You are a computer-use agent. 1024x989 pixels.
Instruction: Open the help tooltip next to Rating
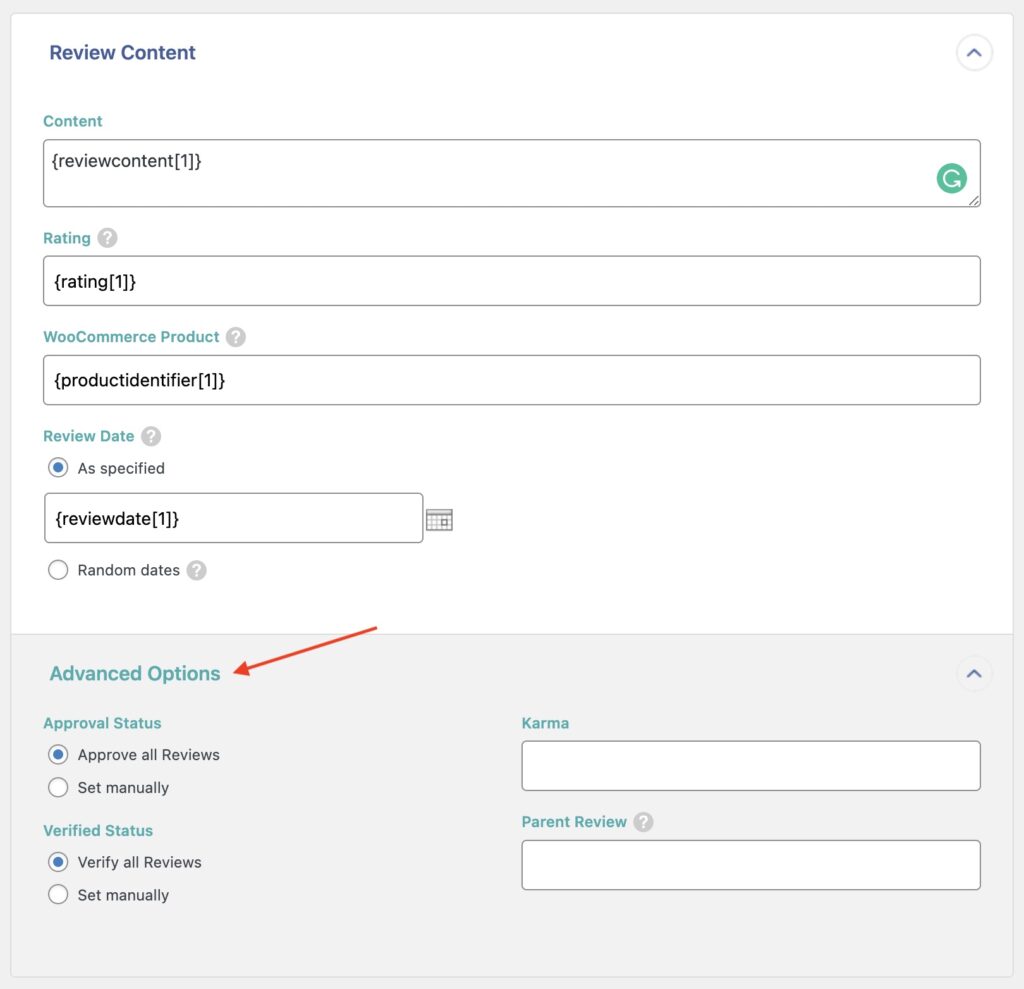pyautogui.click(x=105, y=238)
